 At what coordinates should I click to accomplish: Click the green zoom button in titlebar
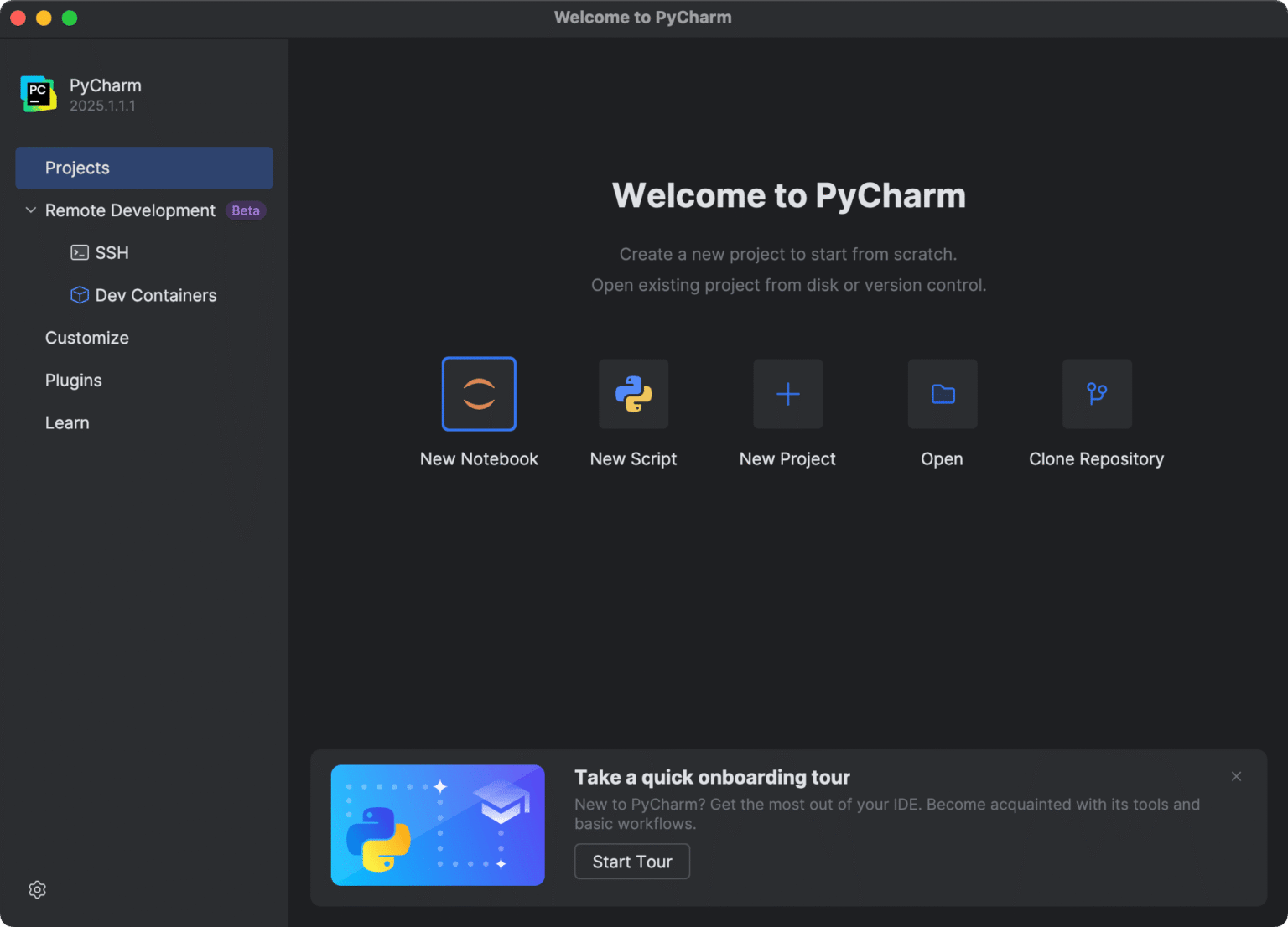70,17
